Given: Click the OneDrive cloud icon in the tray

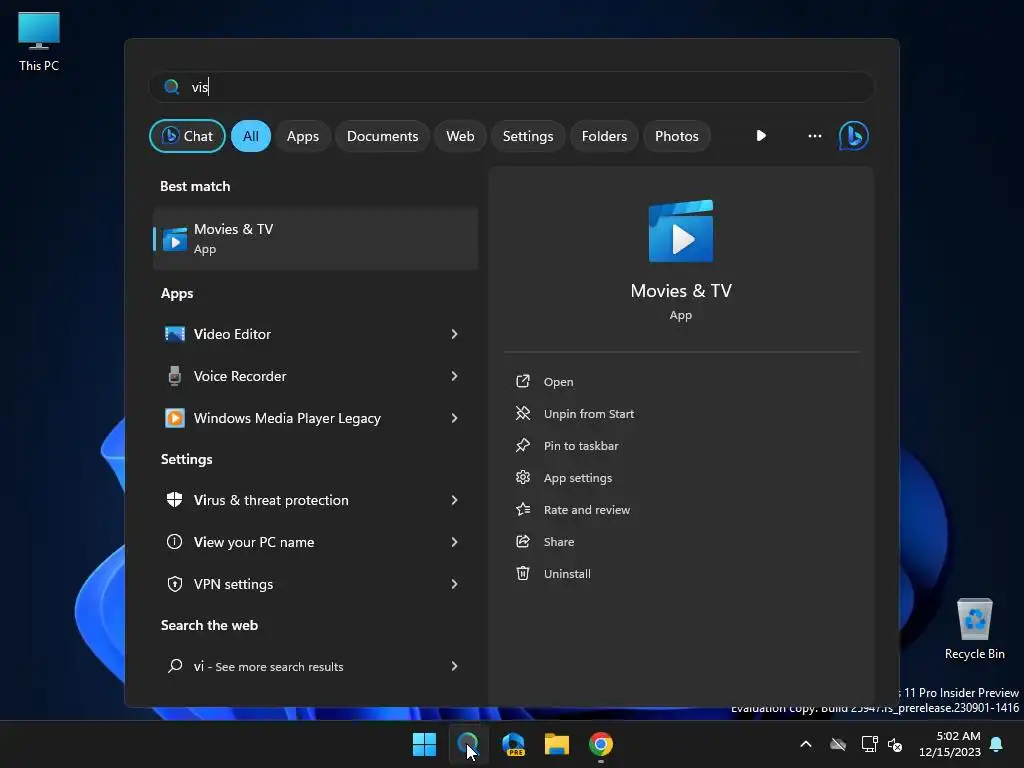Looking at the screenshot, I should pos(838,744).
